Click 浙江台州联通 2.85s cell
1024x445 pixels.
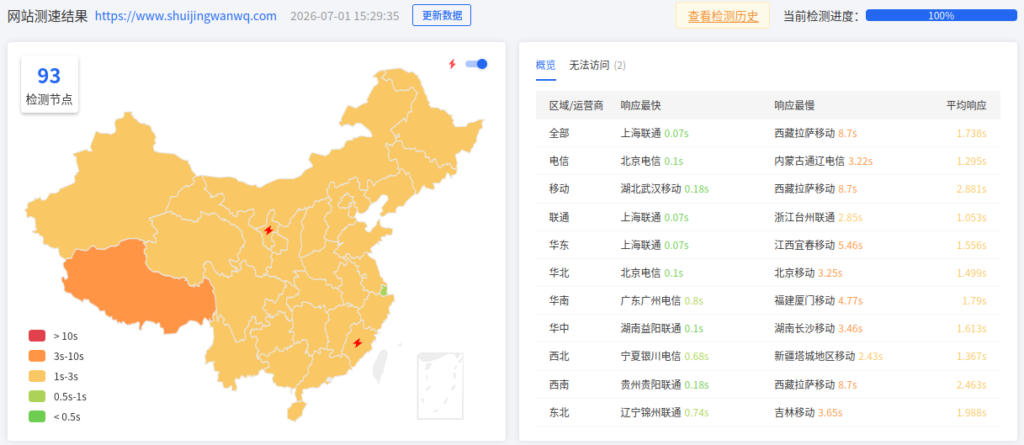(x=818, y=217)
